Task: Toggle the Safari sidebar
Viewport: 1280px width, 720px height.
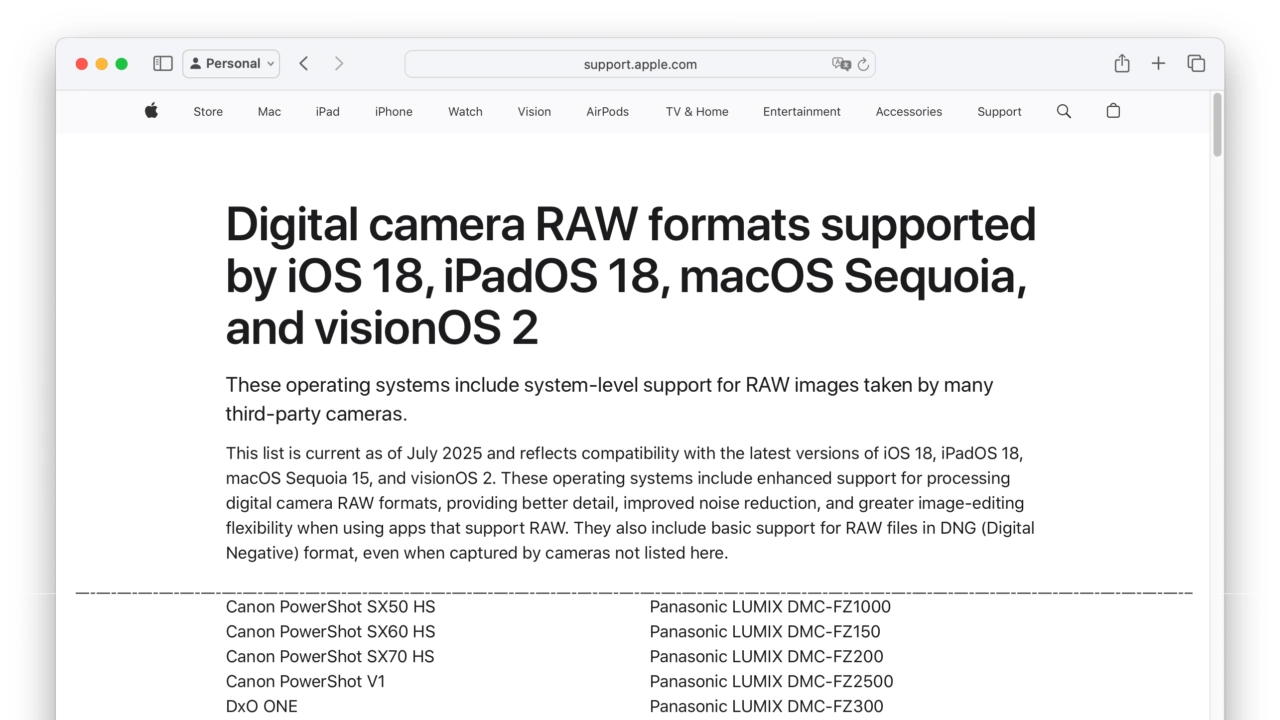Action: pyautogui.click(x=163, y=64)
